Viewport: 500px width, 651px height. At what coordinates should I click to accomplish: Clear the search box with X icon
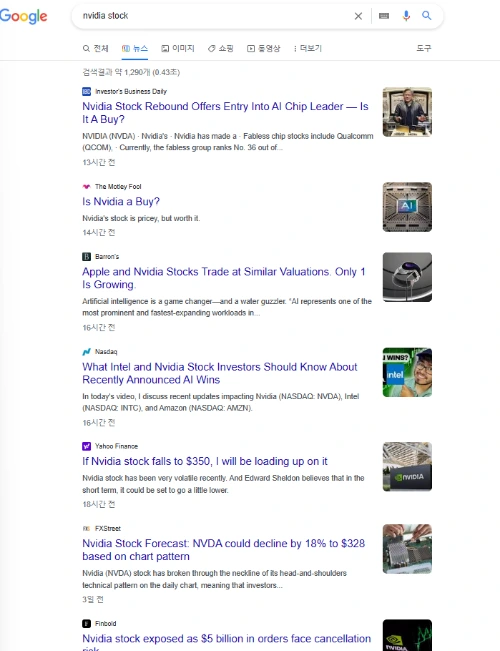click(x=358, y=16)
